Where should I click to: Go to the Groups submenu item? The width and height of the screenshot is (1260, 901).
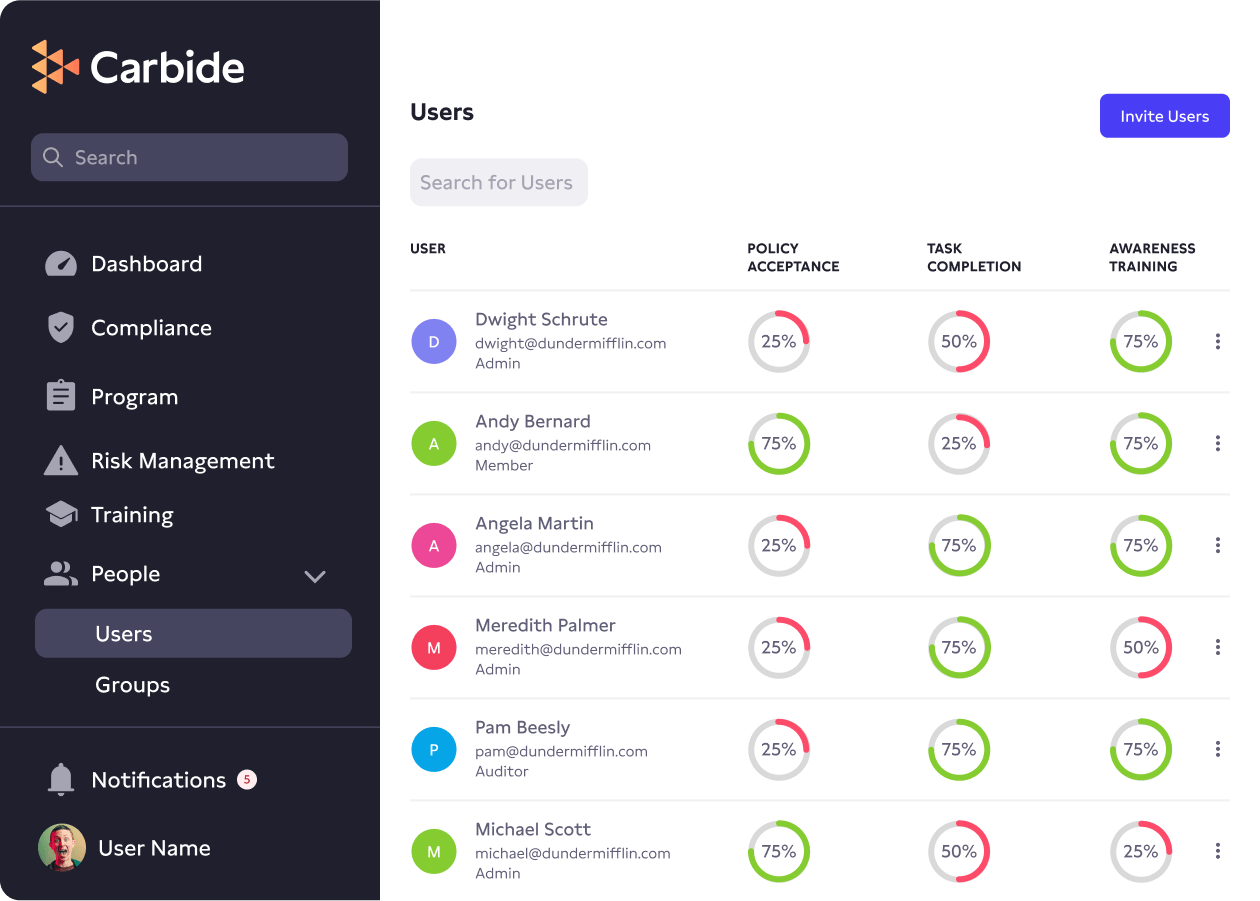coord(133,685)
